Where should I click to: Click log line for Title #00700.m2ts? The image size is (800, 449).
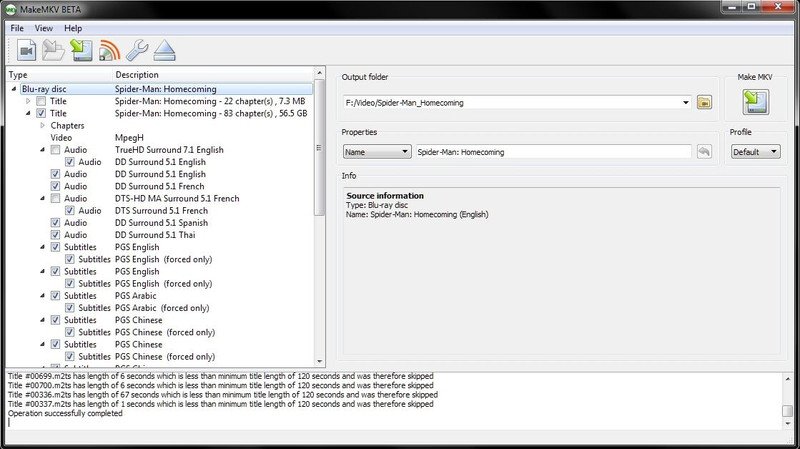(x=220, y=386)
